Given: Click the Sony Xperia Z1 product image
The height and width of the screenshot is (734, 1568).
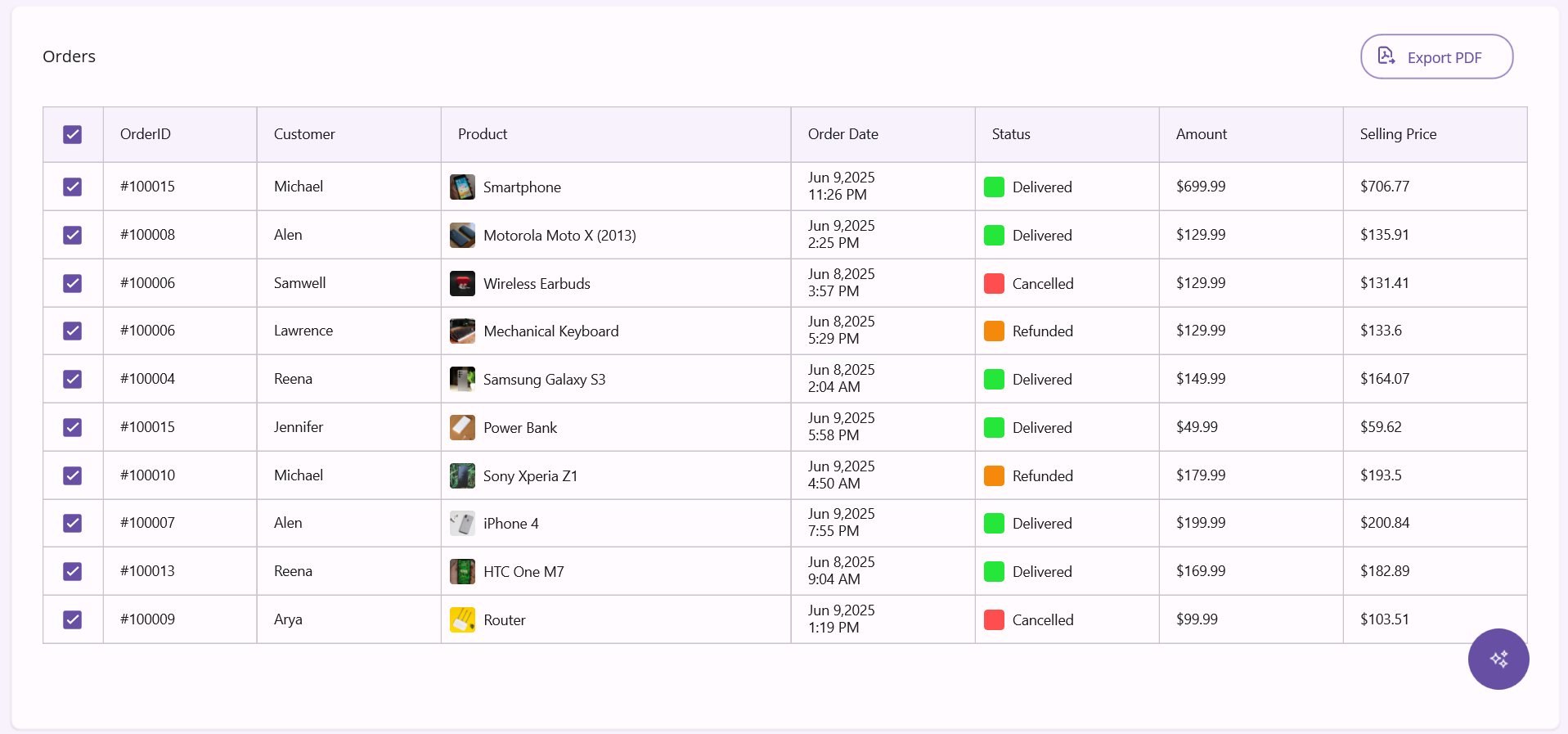Looking at the screenshot, I should 462,475.
